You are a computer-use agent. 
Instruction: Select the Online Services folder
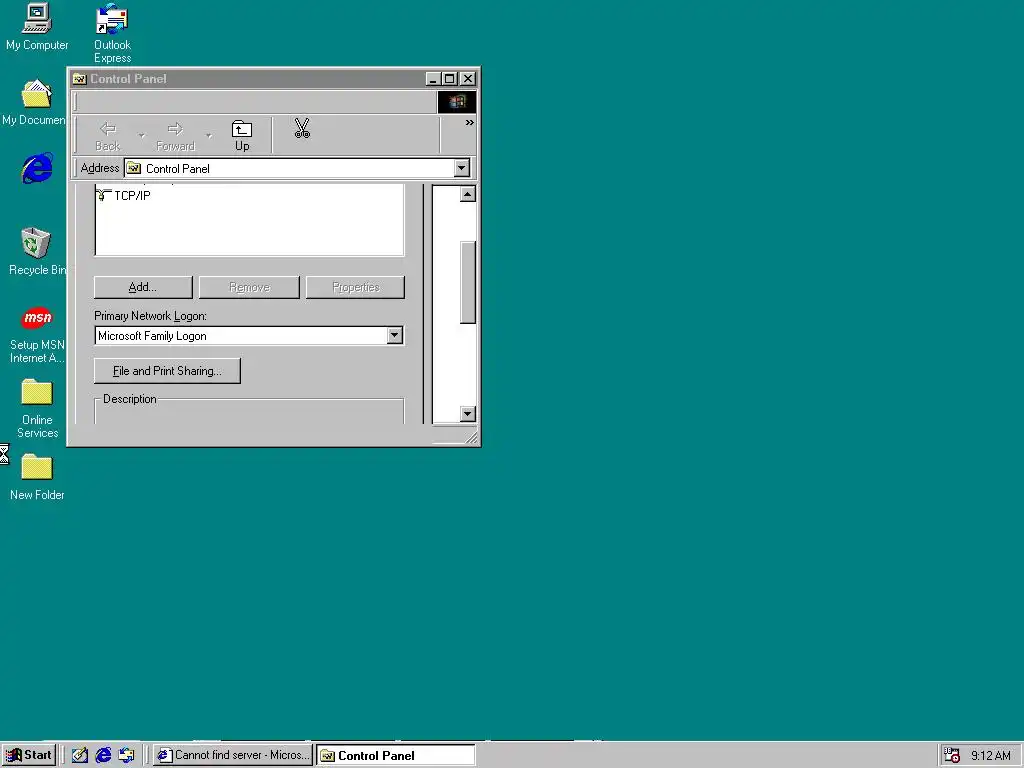point(37,409)
